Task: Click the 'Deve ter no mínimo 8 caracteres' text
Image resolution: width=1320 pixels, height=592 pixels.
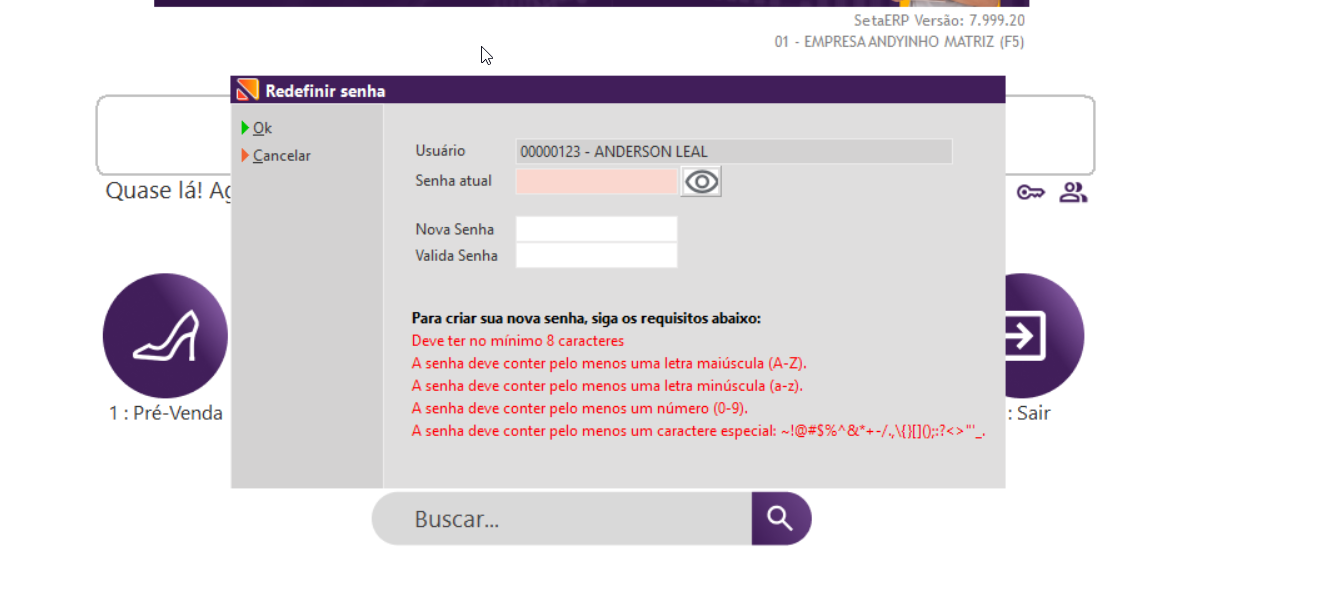Action: click(x=518, y=341)
